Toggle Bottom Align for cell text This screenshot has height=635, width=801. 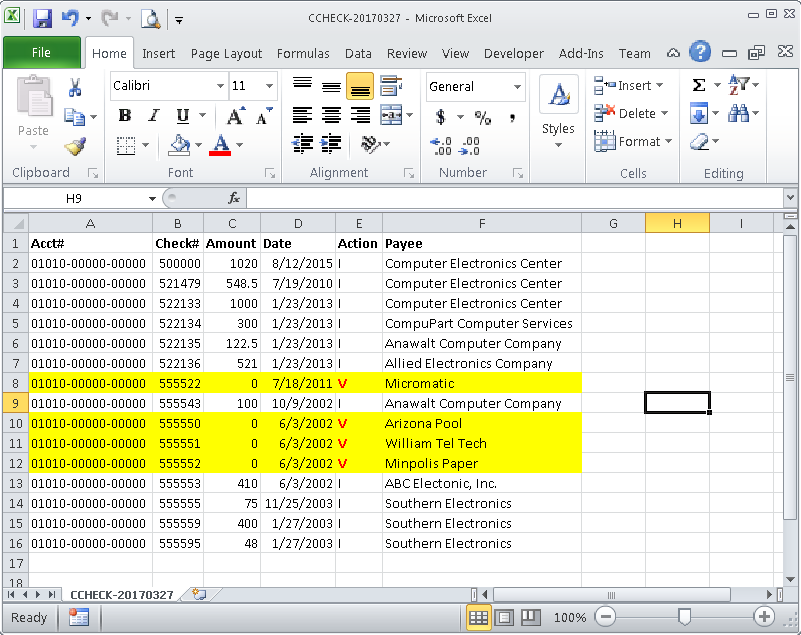pyautogui.click(x=360, y=88)
